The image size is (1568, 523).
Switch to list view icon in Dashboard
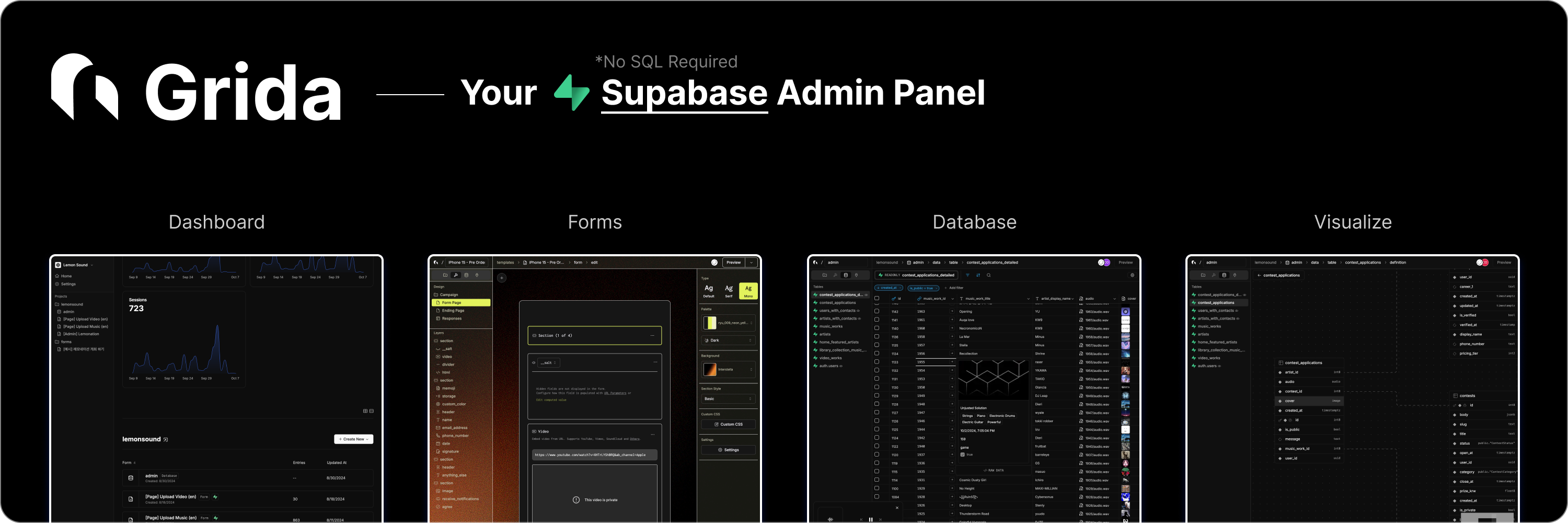371,411
